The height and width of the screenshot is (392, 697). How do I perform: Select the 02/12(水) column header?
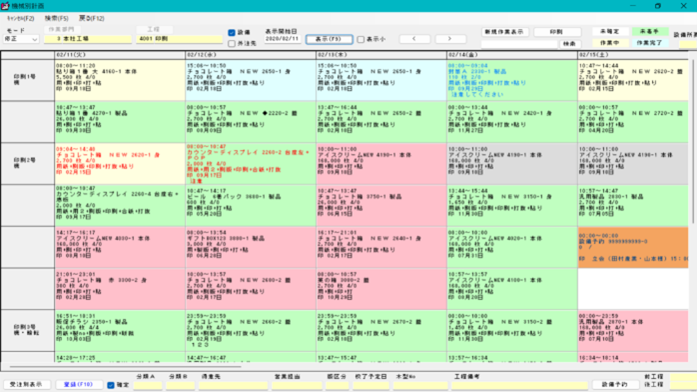[251, 55]
